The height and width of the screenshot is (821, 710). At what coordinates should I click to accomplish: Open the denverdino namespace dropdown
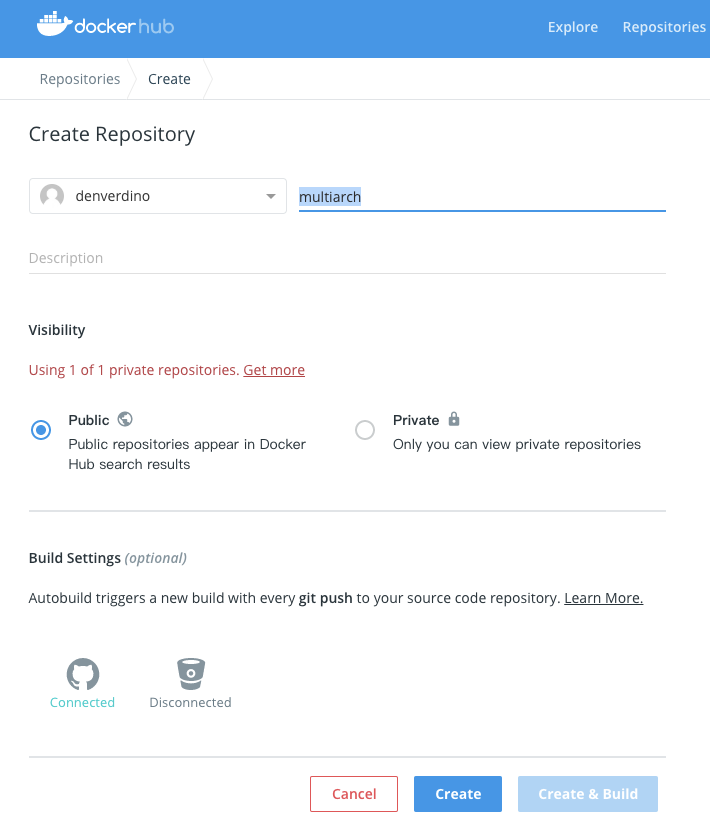point(158,196)
